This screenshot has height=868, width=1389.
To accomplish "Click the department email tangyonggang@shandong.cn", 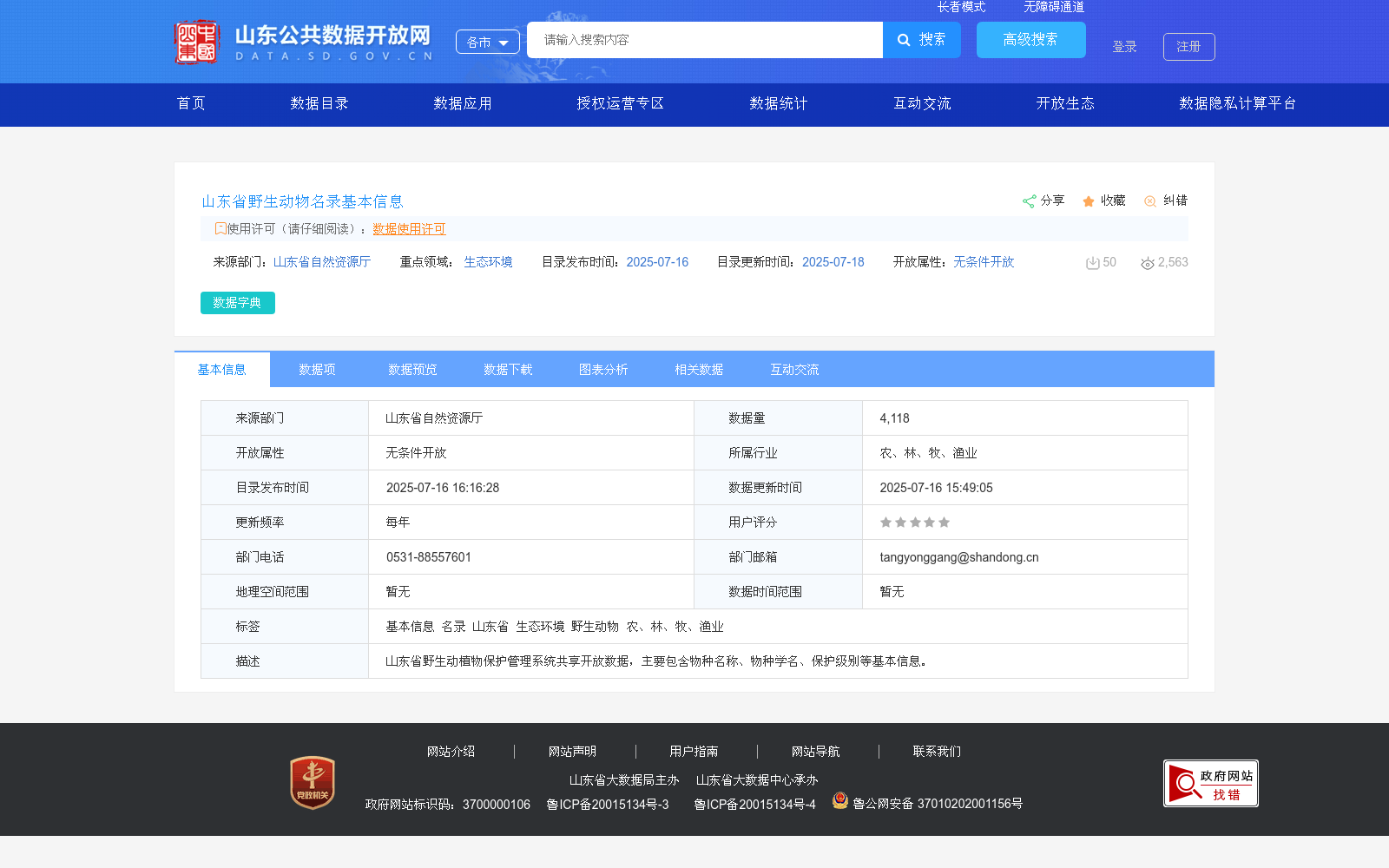I will (x=959, y=557).
